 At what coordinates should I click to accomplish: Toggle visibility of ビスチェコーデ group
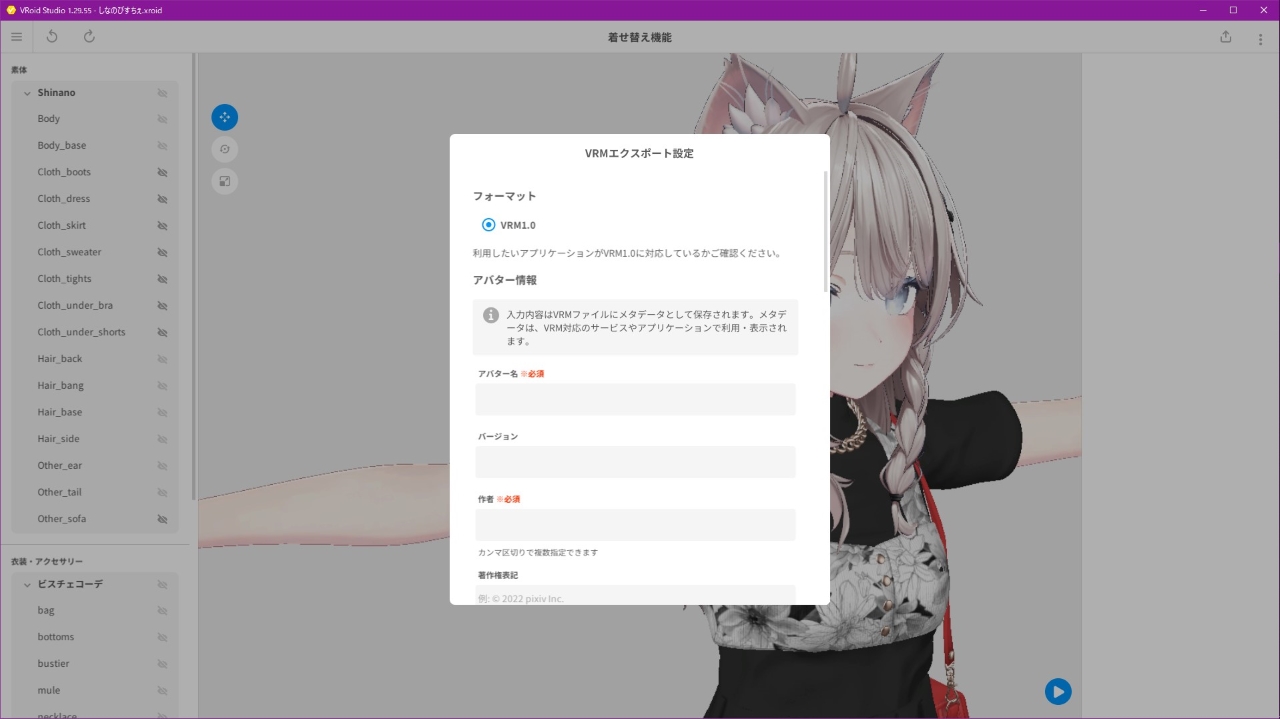[162, 584]
